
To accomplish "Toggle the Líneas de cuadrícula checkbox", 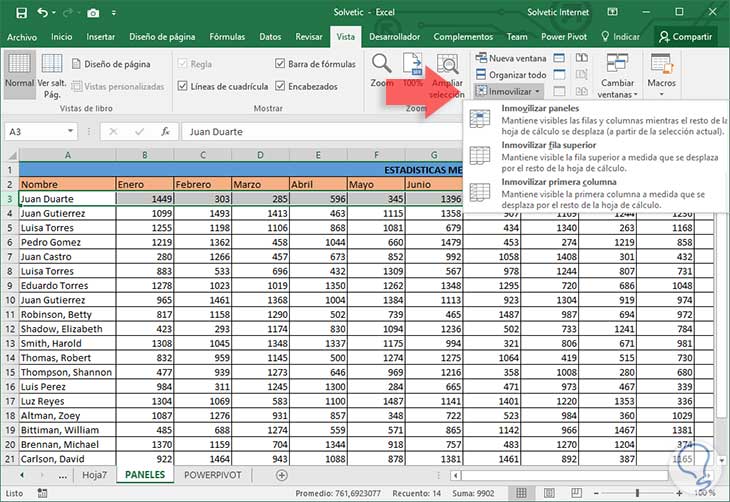I will [182, 86].
